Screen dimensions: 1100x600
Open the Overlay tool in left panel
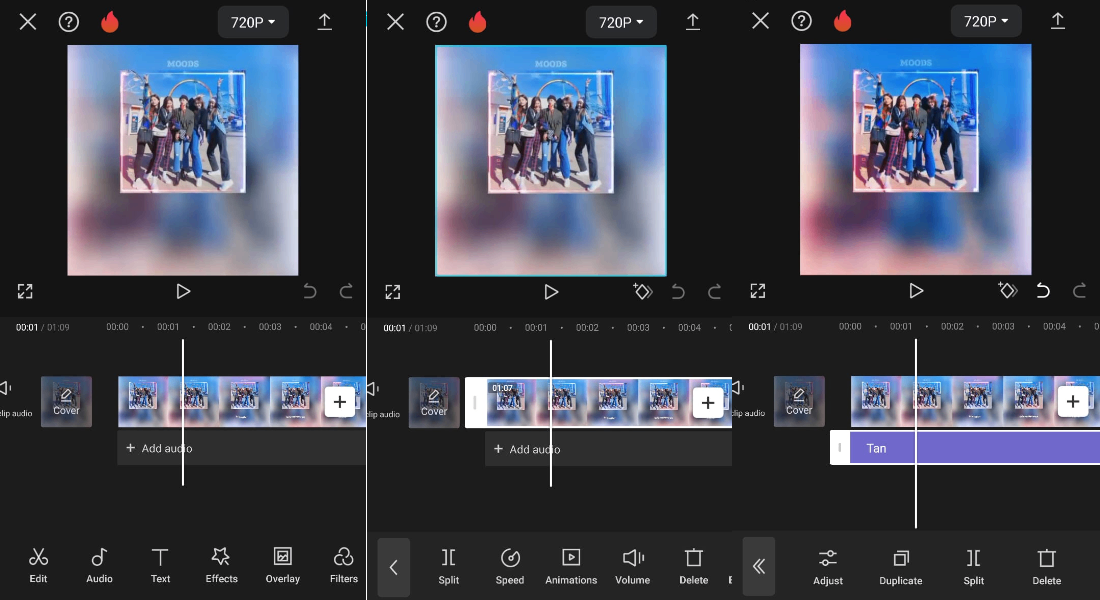click(x=283, y=566)
